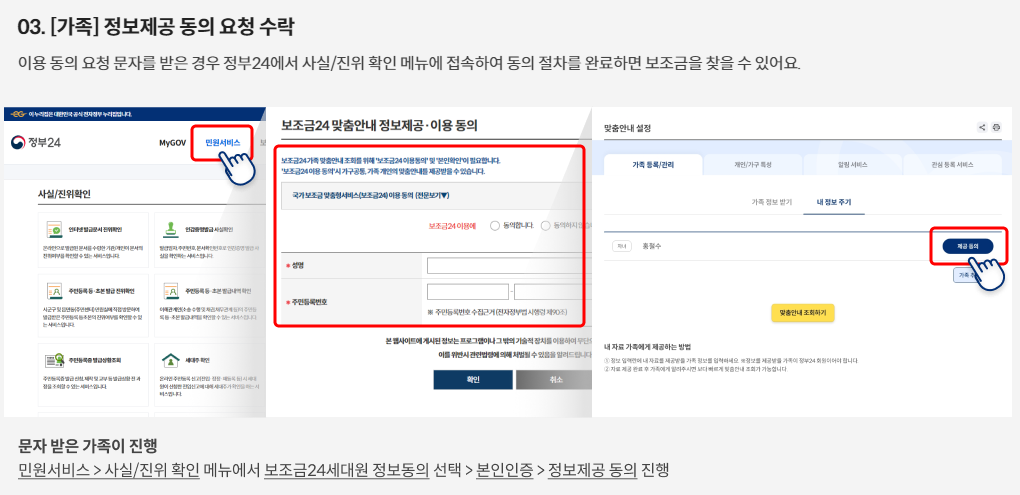Click the 성명 input field
Image resolution: width=1020 pixels, height=495 pixels.
(x=509, y=266)
